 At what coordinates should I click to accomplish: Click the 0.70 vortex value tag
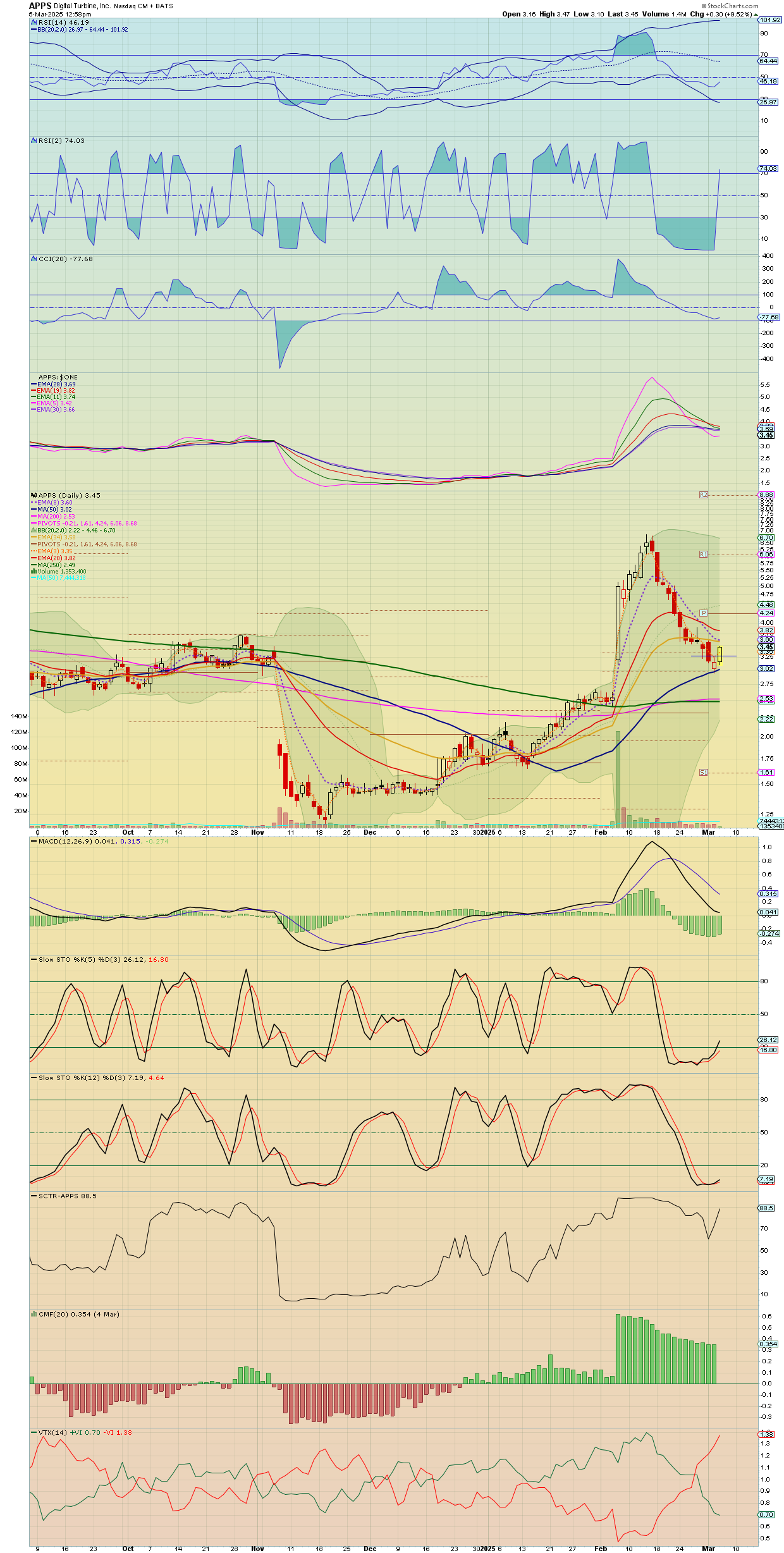(766, 1514)
